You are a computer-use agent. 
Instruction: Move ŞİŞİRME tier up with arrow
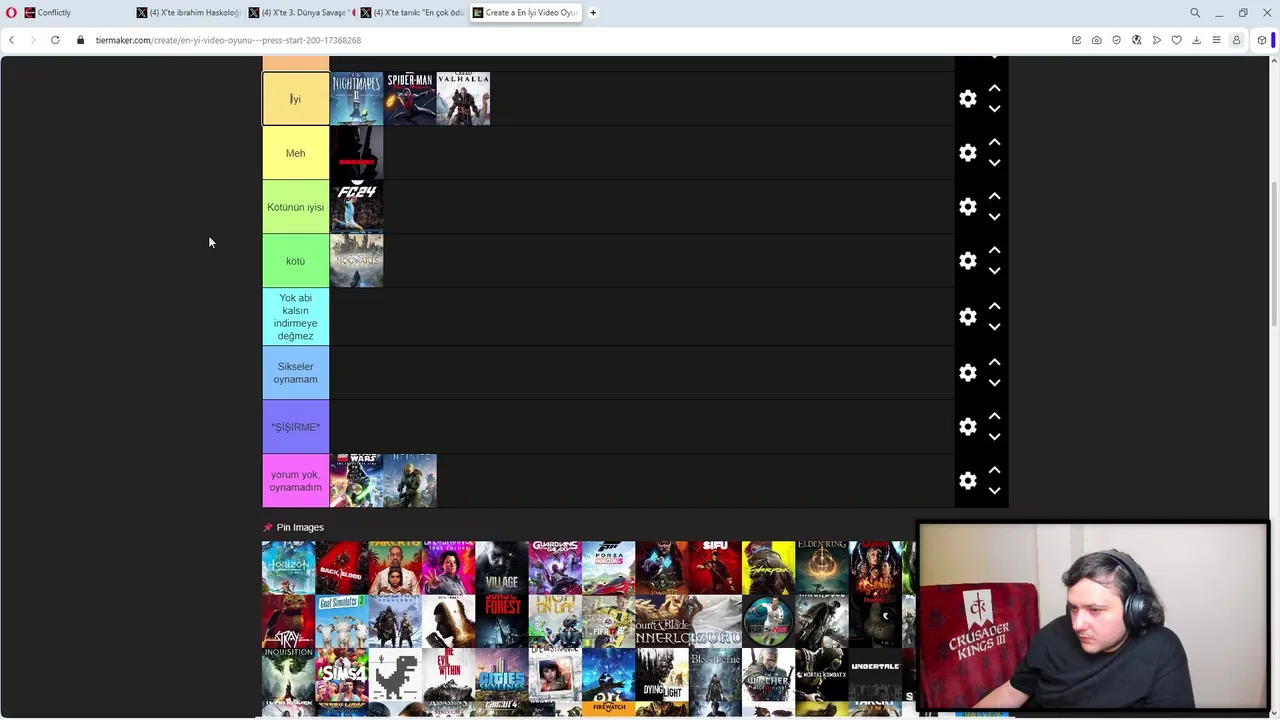click(x=994, y=417)
